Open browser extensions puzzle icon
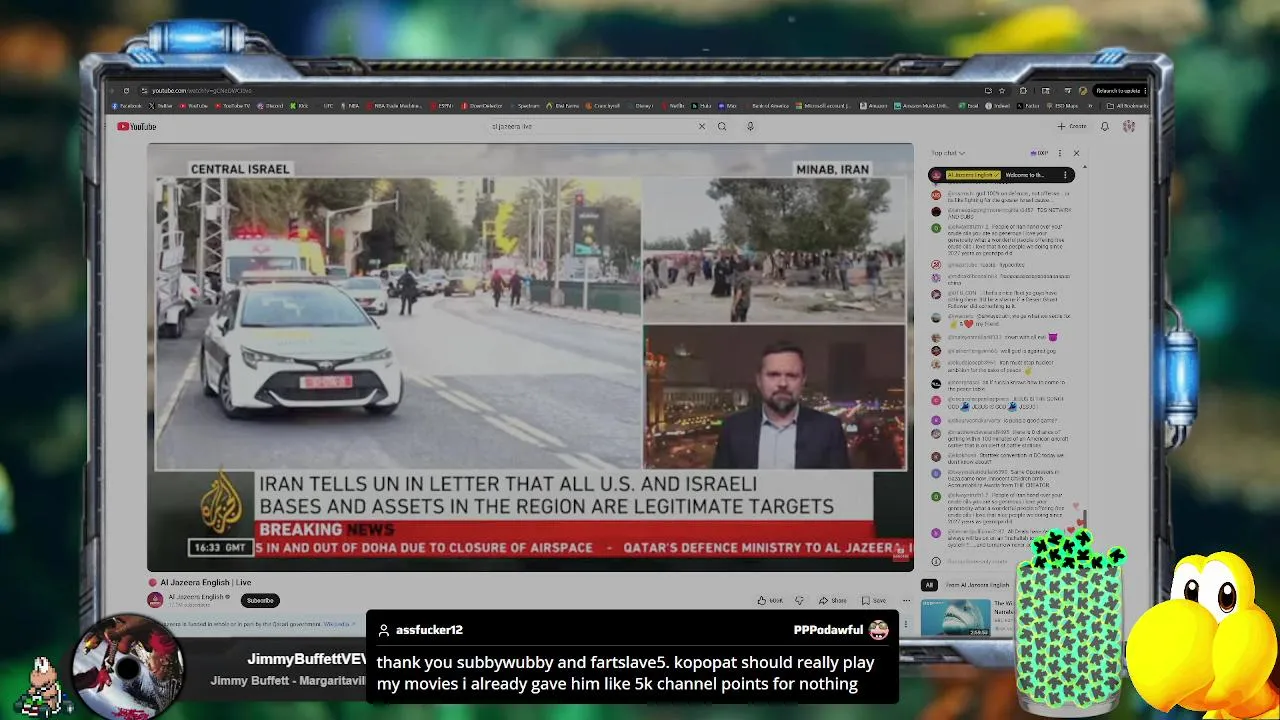This screenshot has height=720, width=1280. 1023,91
